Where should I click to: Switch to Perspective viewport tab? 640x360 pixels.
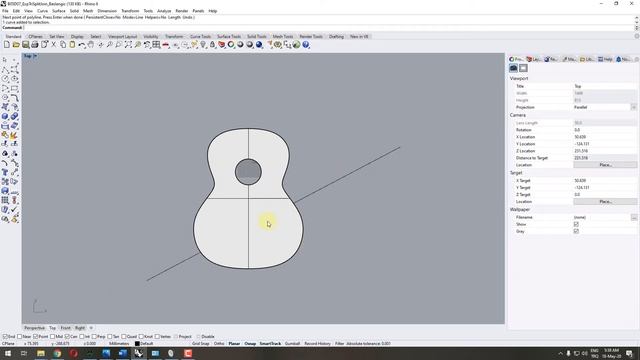[34, 328]
